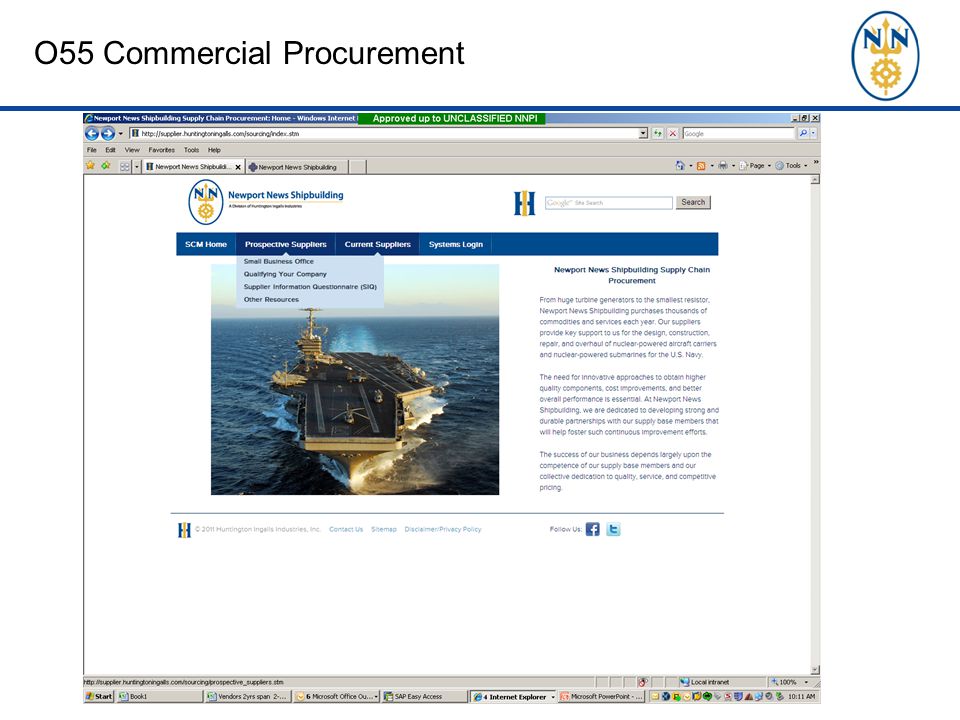
Task: Click the Newport News Shipbuilding logo on page
Action: pyautogui.click(x=266, y=201)
